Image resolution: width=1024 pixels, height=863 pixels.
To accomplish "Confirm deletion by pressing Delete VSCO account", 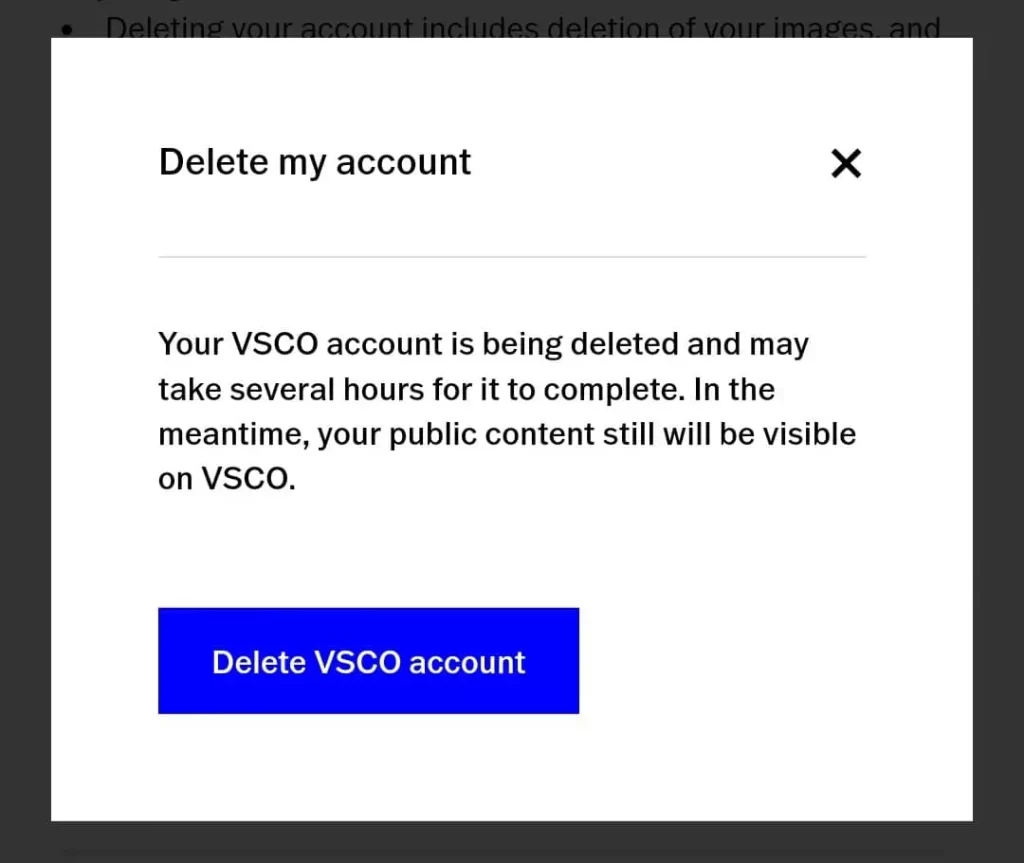I will coord(368,660).
